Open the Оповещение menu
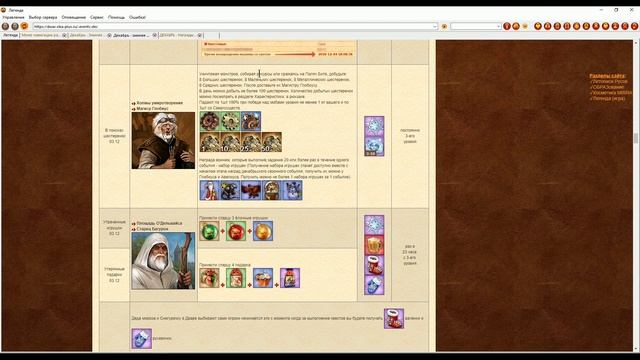This screenshot has width=640, height=360. pos(73,18)
